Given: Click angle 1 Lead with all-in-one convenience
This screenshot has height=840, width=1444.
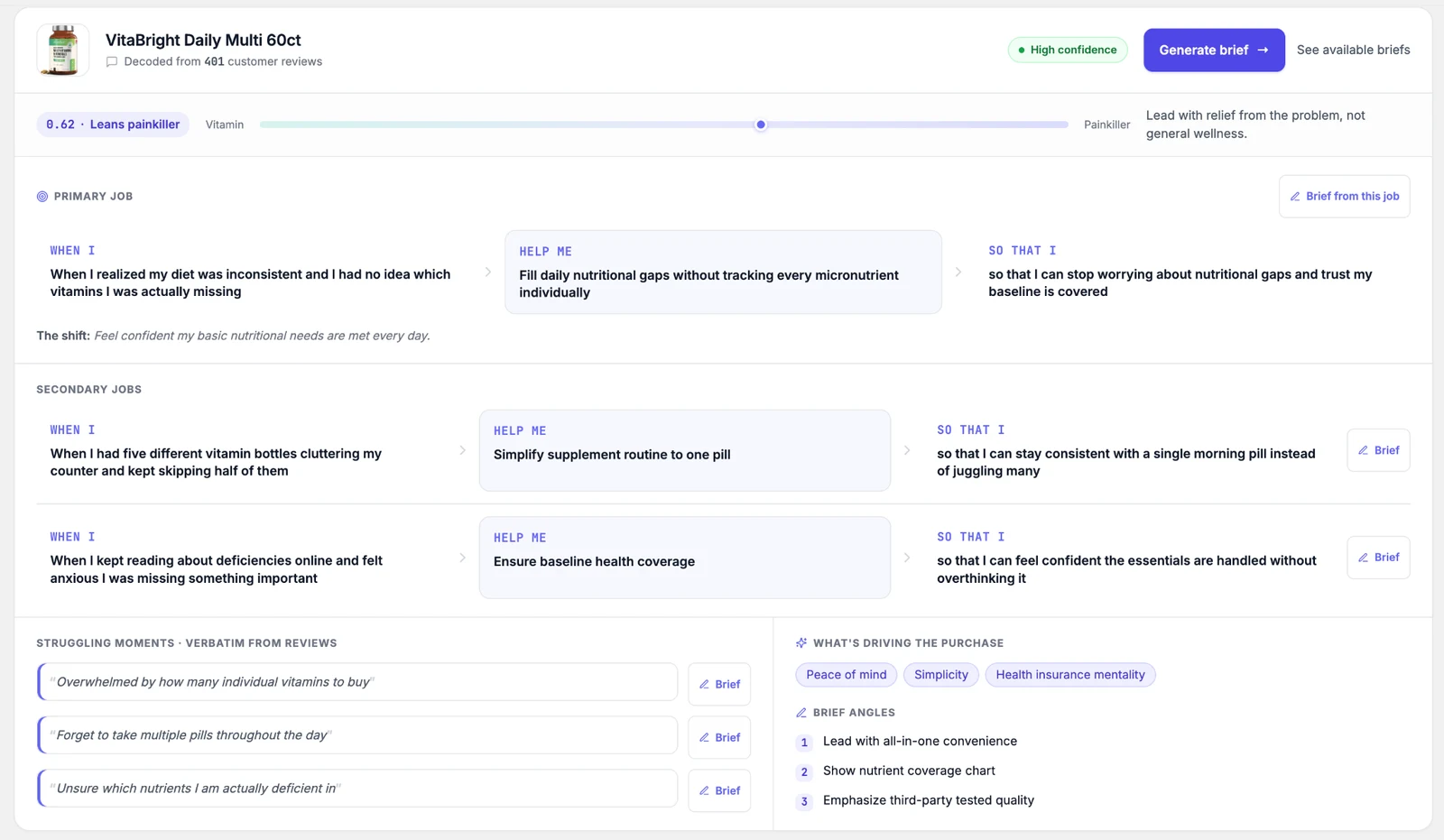Looking at the screenshot, I should [920, 742].
